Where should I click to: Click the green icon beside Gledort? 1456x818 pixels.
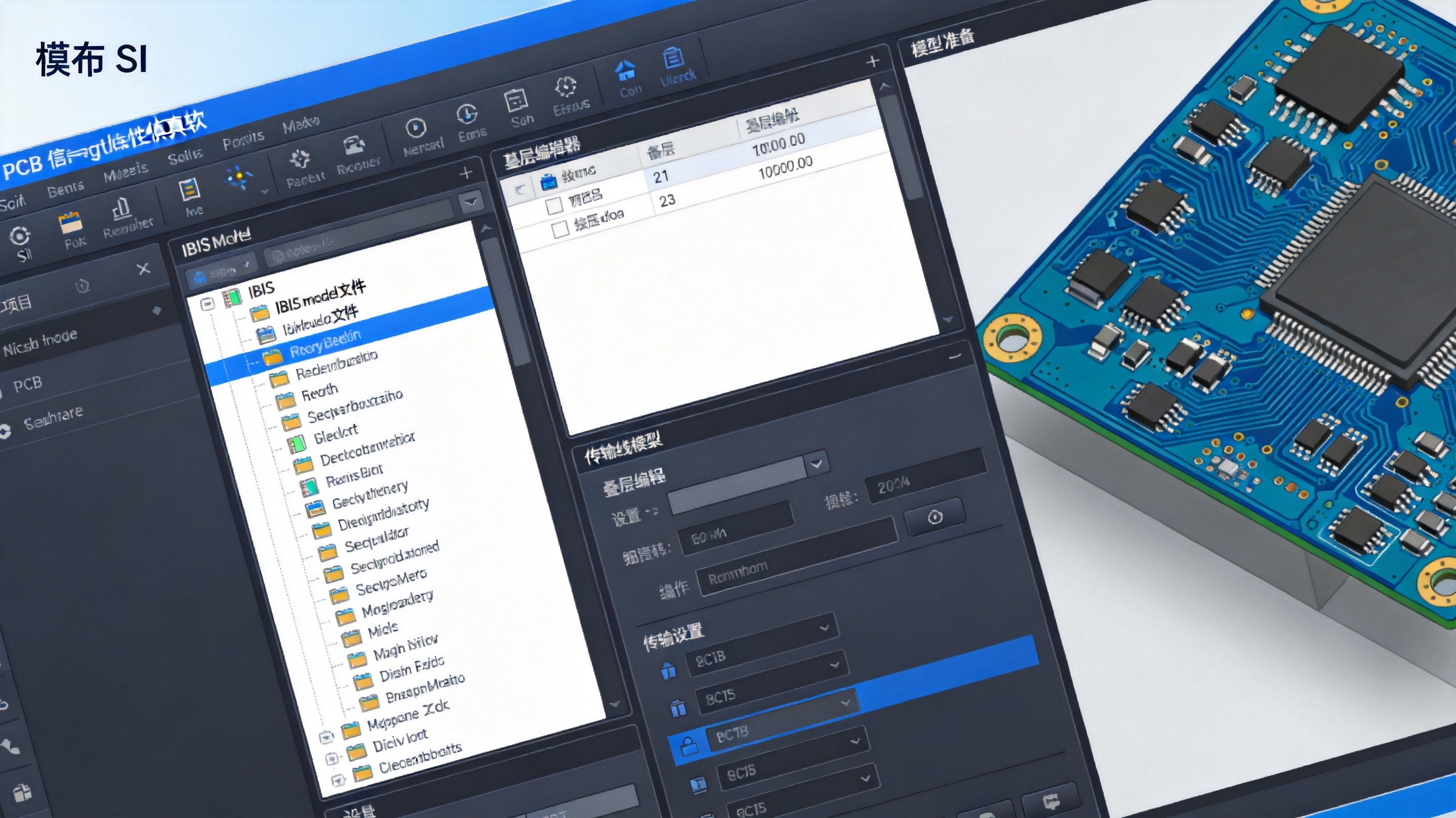298,445
